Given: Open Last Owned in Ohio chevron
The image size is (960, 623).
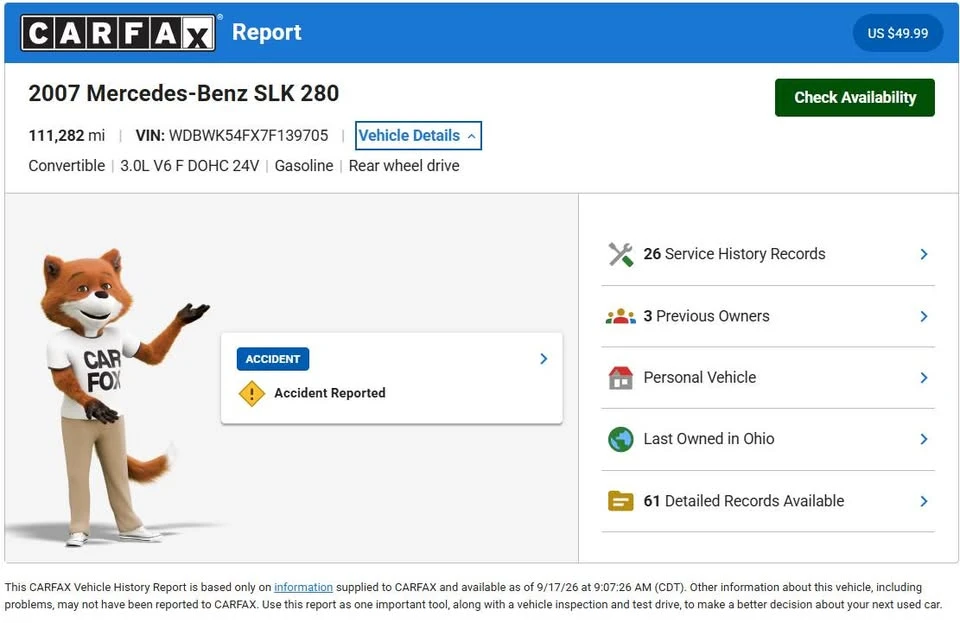Looking at the screenshot, I should tap(924, 439).
